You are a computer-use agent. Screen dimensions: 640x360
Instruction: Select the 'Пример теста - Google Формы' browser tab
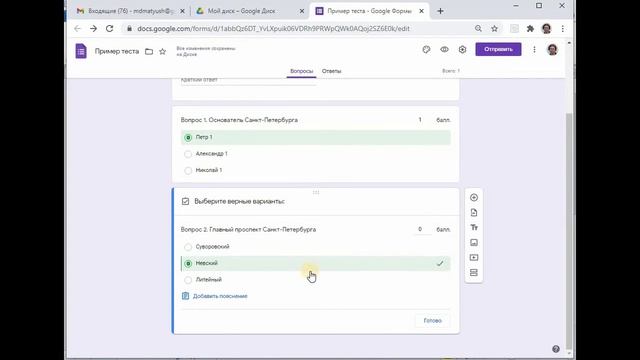click(x=370, y=11)
